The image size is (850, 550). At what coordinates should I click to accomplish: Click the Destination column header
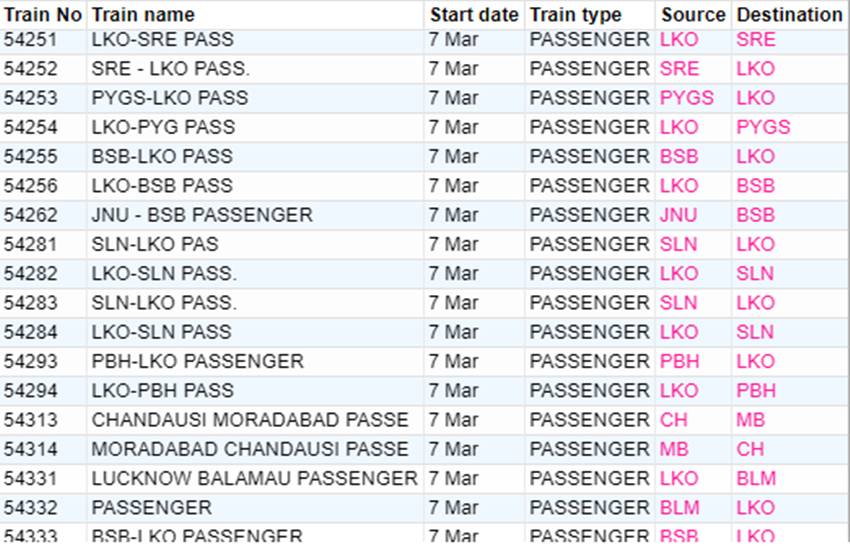tap(789, 15)
